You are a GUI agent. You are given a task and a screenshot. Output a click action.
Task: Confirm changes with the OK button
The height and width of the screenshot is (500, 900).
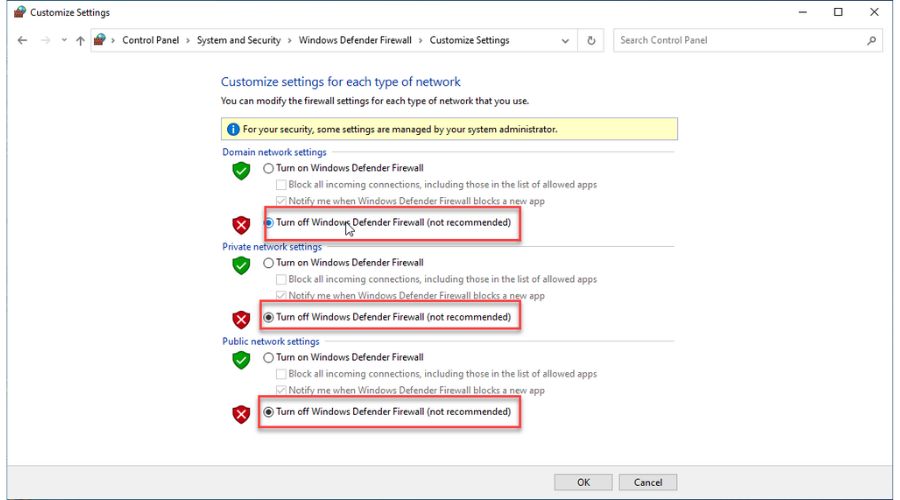[583, 482]
